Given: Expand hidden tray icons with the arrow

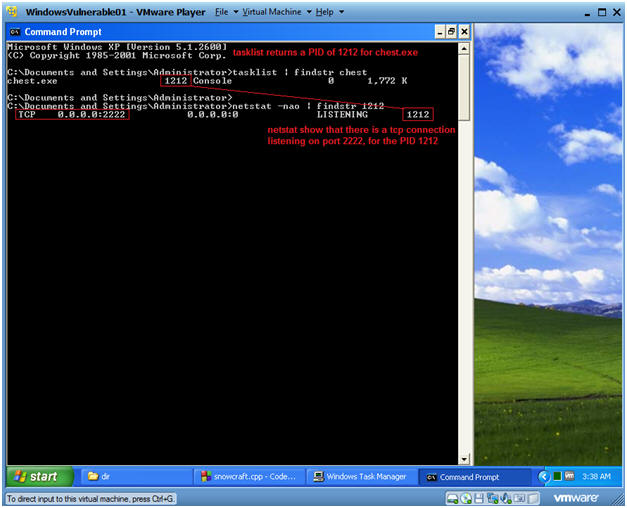Looking at the screenshot, I should 544,477.
